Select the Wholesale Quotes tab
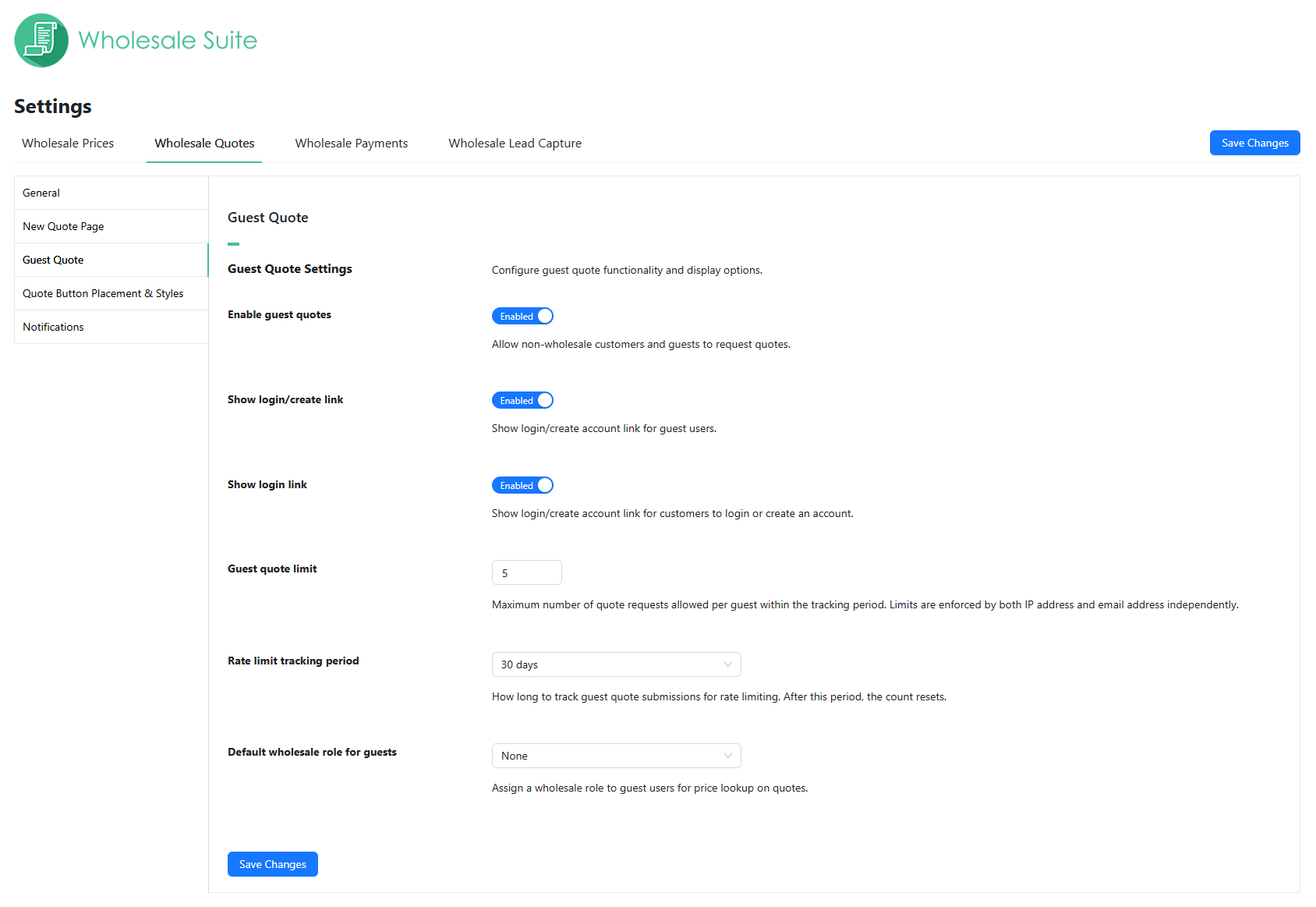 coord(204,143)
